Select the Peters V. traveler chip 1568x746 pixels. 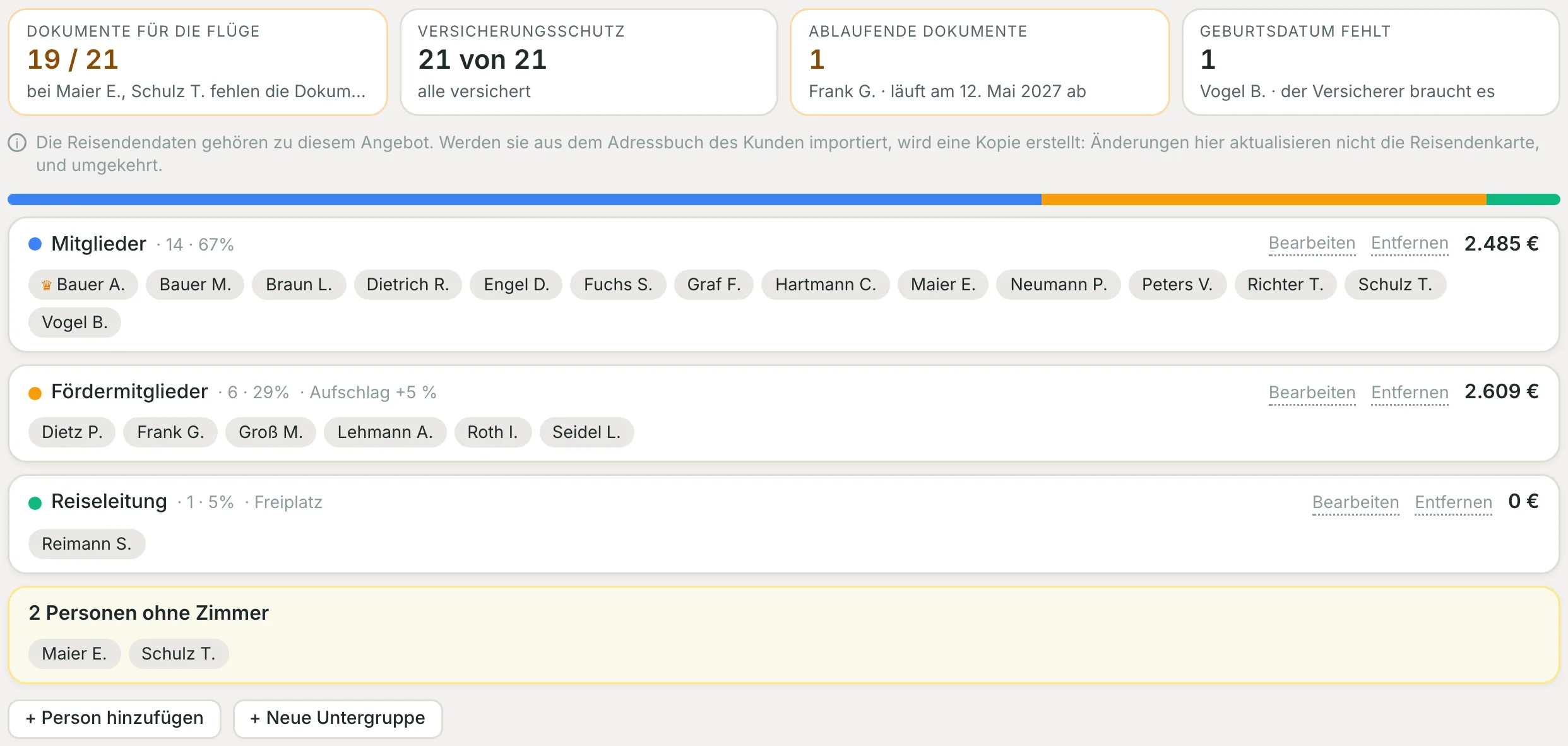(x=1177, y=285)
